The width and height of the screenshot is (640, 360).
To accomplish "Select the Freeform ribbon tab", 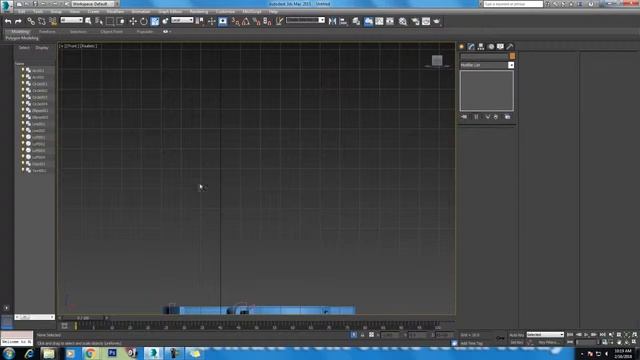I will tap(47, 31).
